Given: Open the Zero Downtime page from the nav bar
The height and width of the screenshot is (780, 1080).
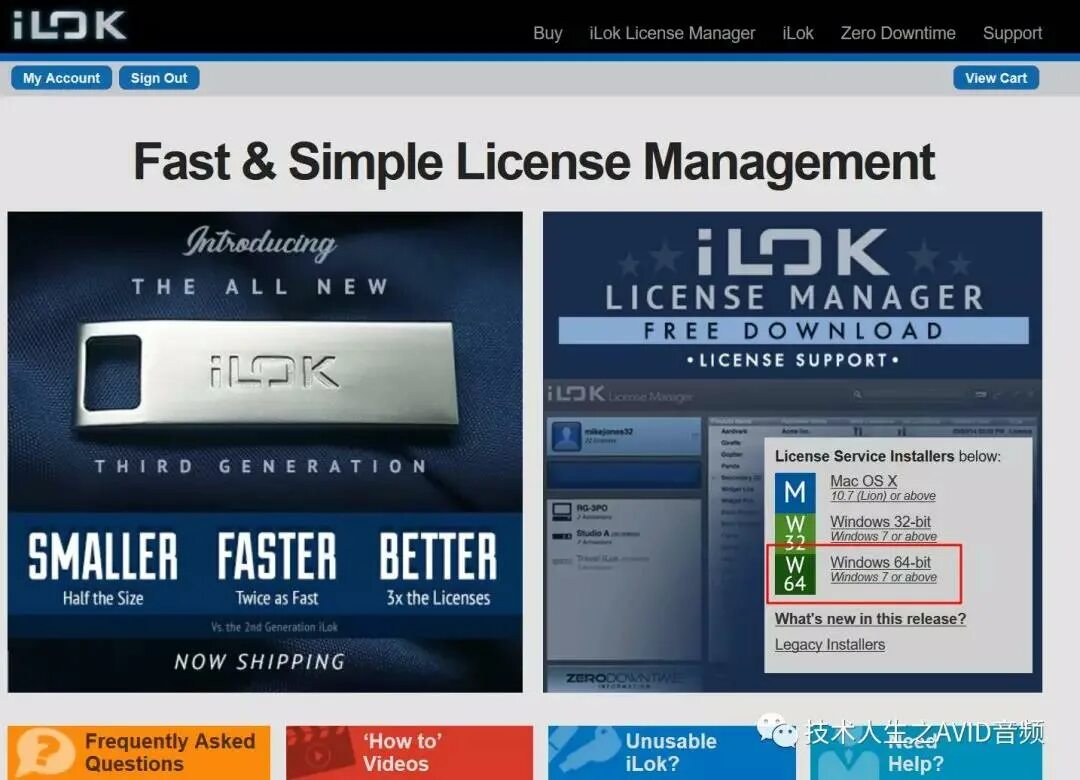Looking at the screenshot, I should click(898, 33).
